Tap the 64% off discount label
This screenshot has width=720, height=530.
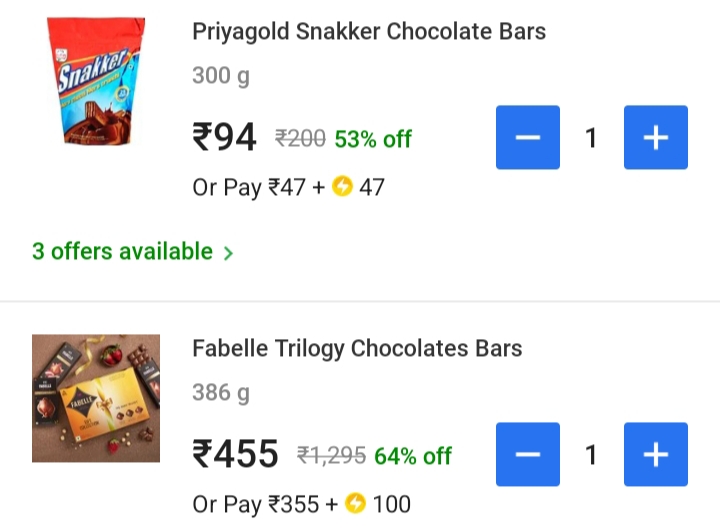tap(413, 456)
